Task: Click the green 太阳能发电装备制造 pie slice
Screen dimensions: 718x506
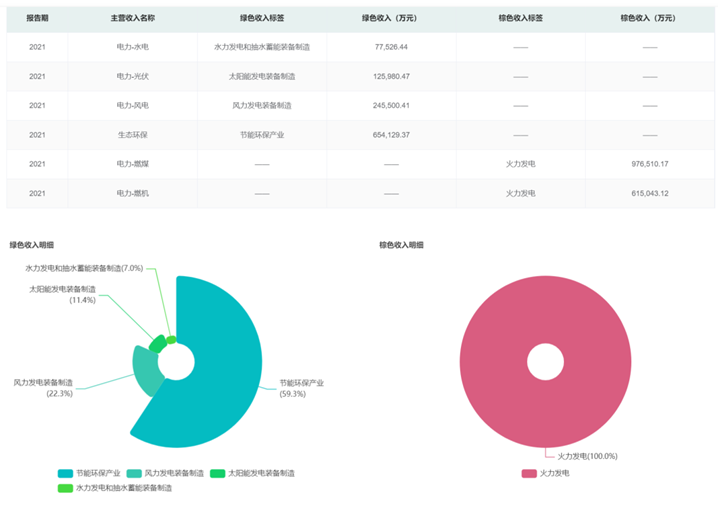Action: (158, 344)
